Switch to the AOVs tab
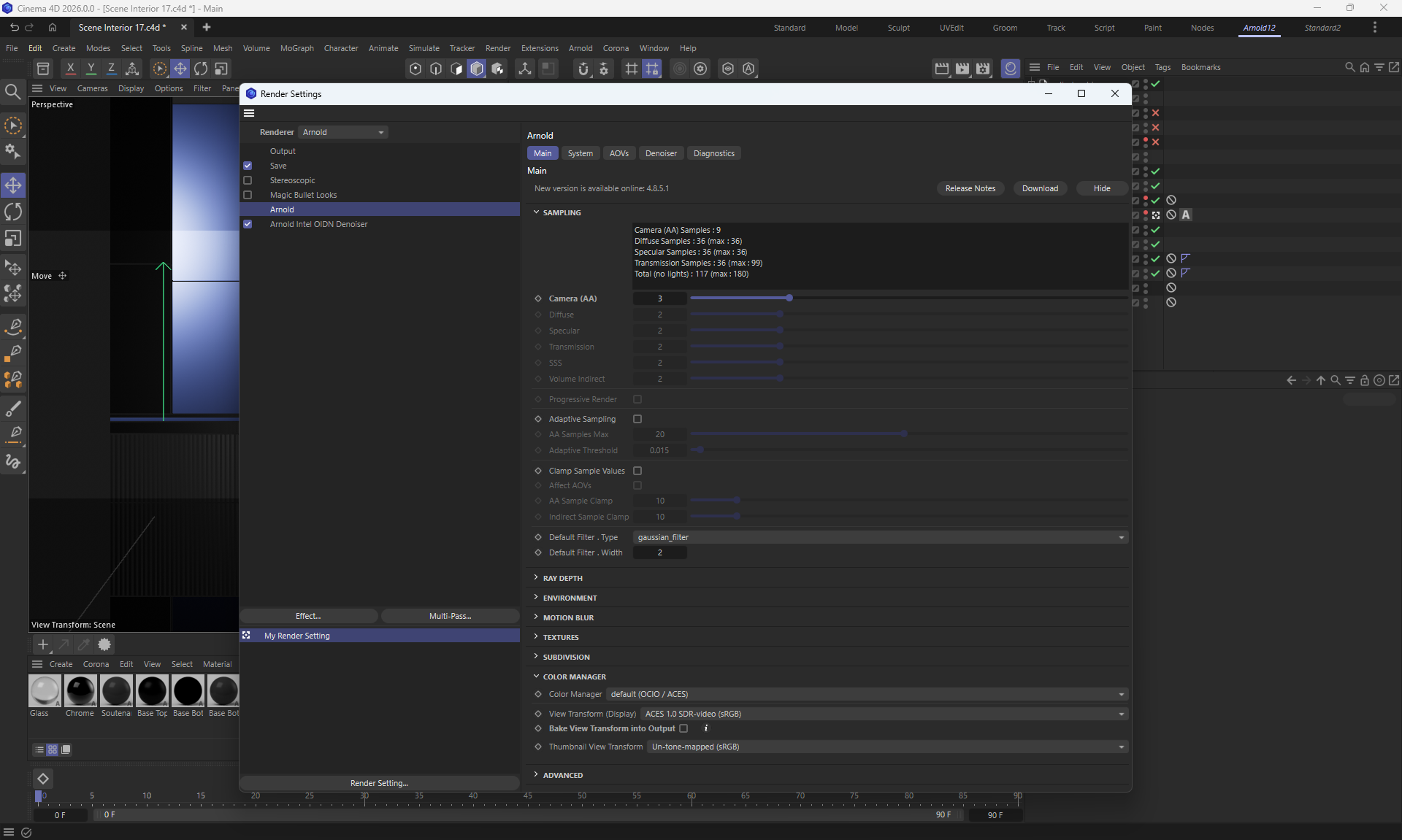1402x840 pixels. 618,153
